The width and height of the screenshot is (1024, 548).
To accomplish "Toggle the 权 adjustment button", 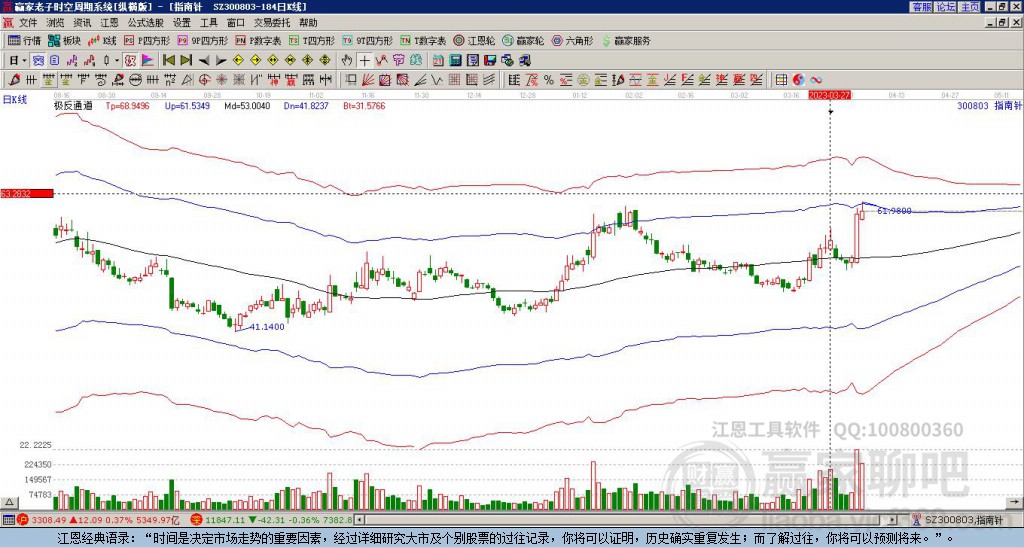I will pyautogui.click(x=130, y=61).
